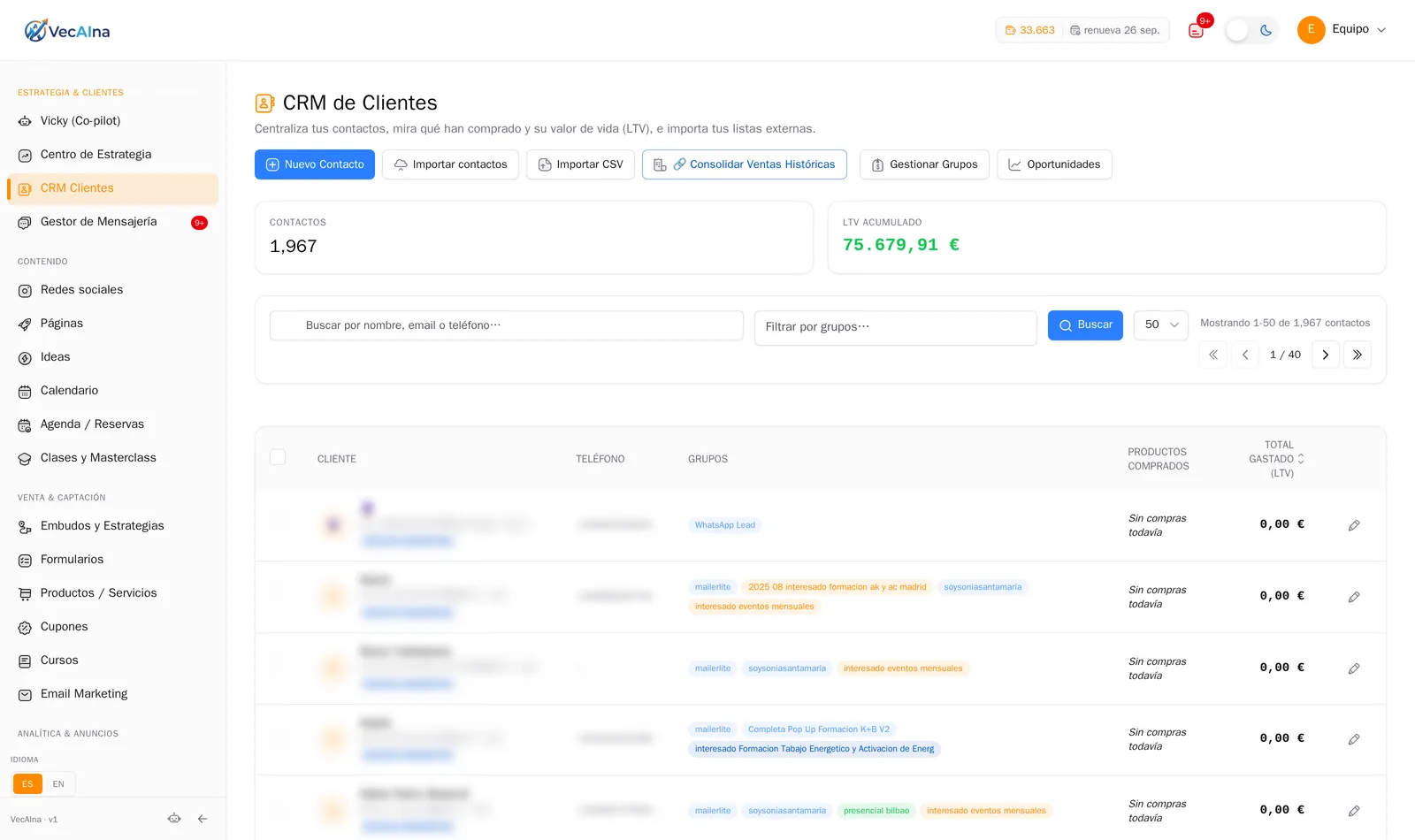Screen dimensions: 1415x840
Task: Switch language to EN
Action: coord(58,784)
